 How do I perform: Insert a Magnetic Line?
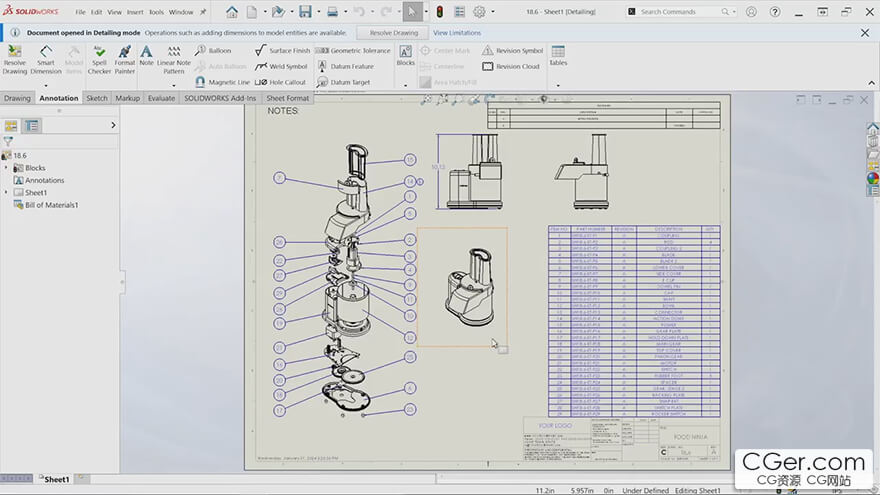tap(222, 82)
